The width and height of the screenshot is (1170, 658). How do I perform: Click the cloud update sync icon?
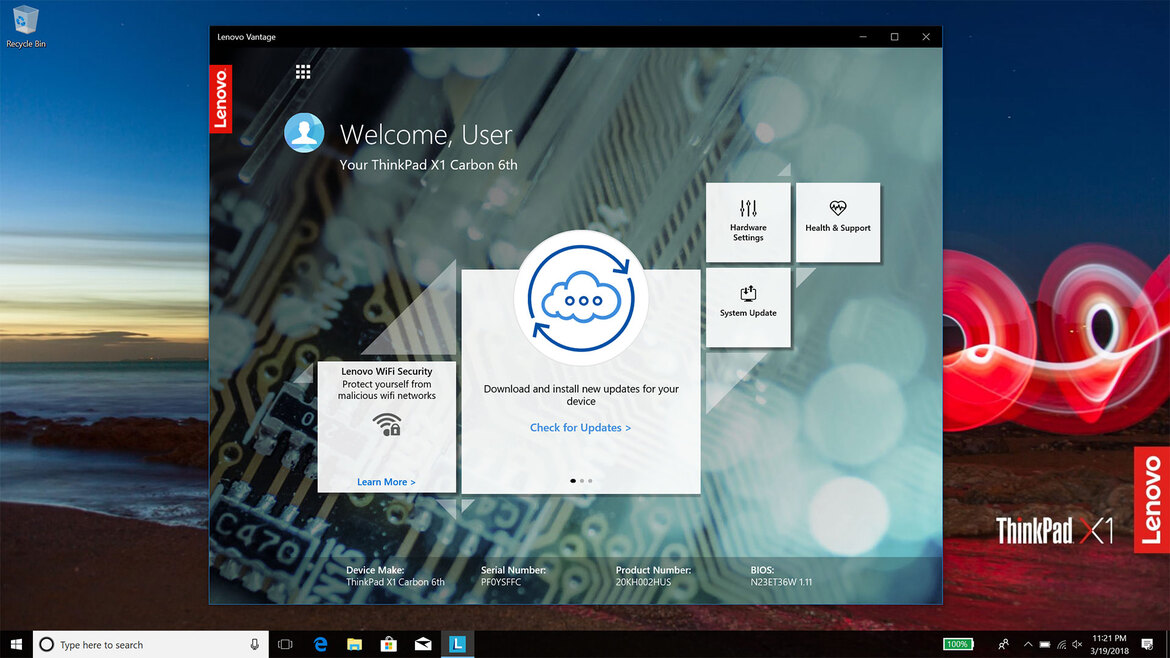[581, 298]
